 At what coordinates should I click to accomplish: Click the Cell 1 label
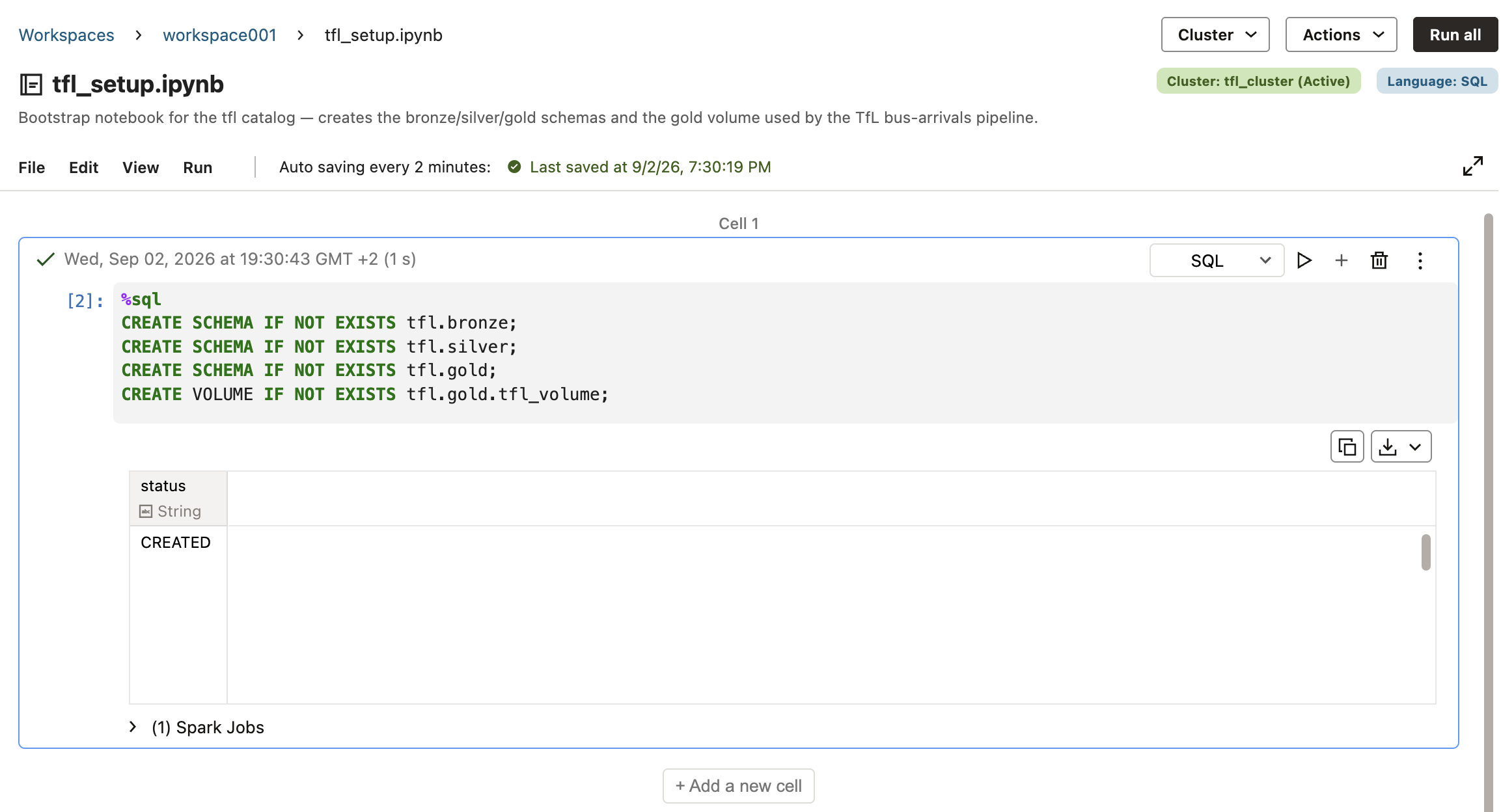tap(738, 224)
